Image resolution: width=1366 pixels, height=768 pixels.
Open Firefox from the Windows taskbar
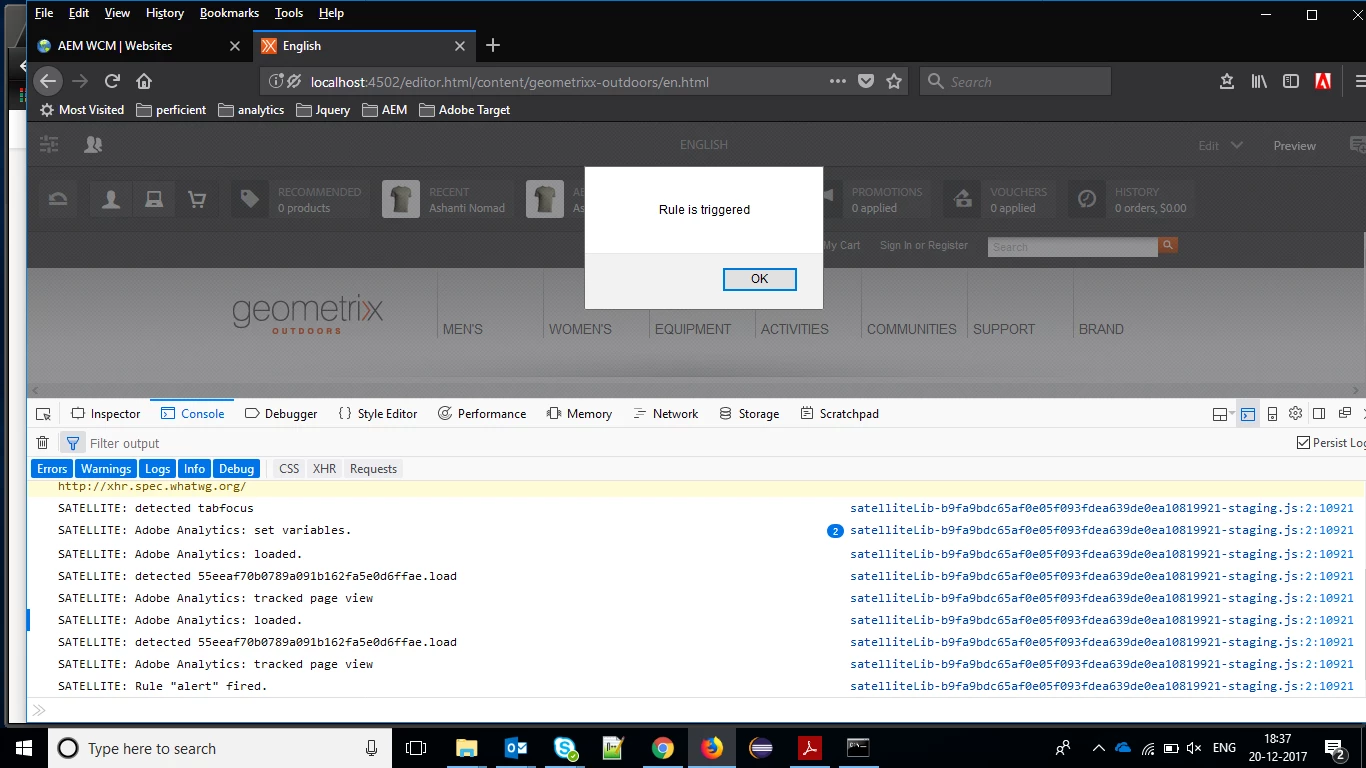[x=712, y=748]
